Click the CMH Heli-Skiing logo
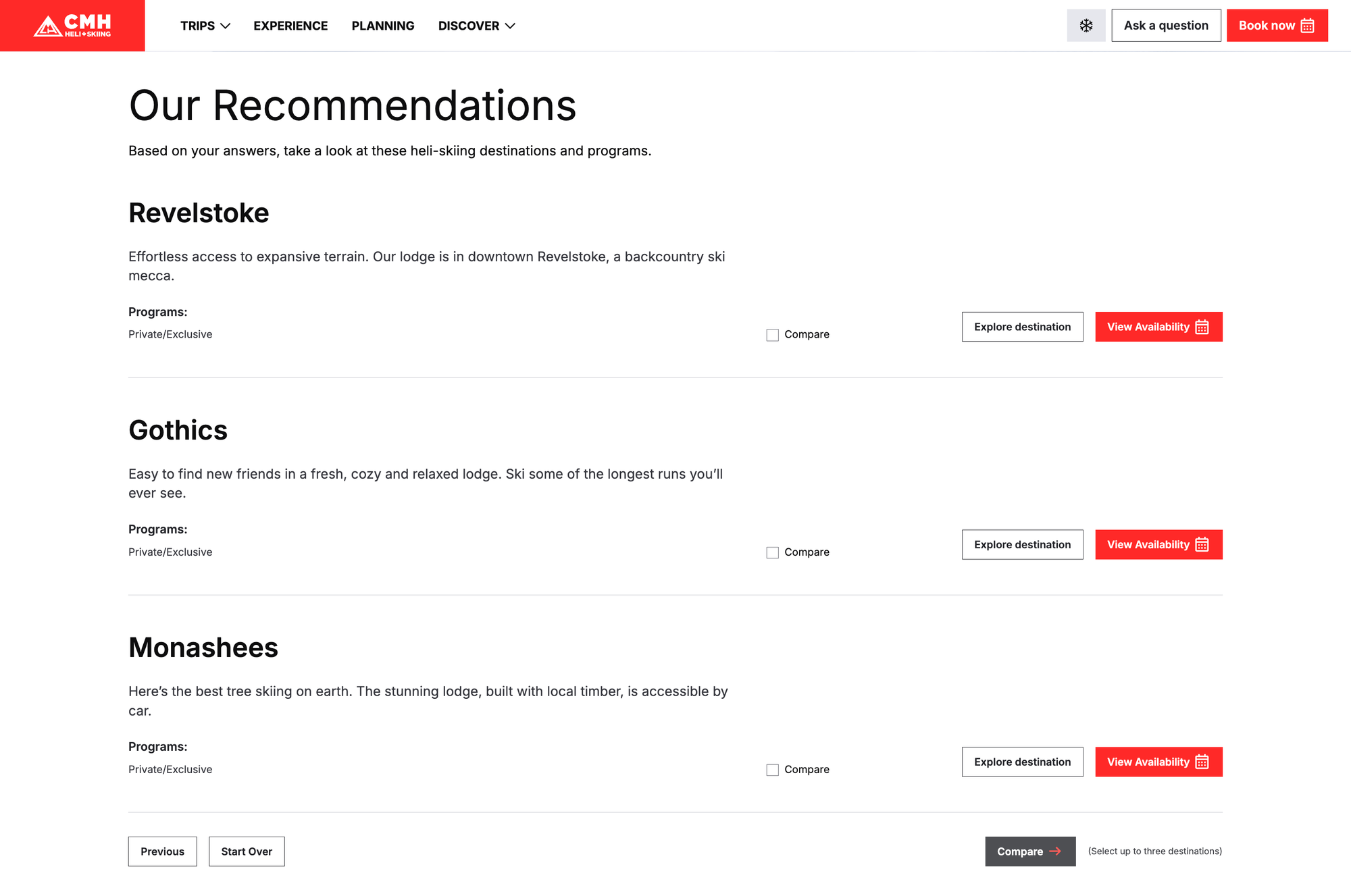Screen dimensions: 1351x896 [x=72, y=26]
